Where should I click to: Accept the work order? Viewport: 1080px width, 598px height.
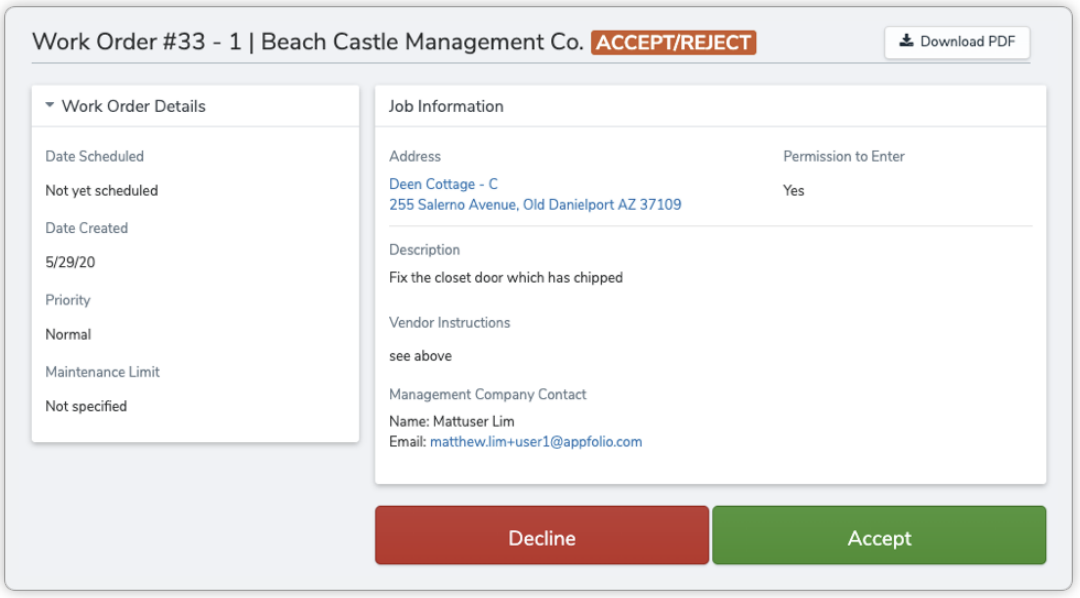878,537
